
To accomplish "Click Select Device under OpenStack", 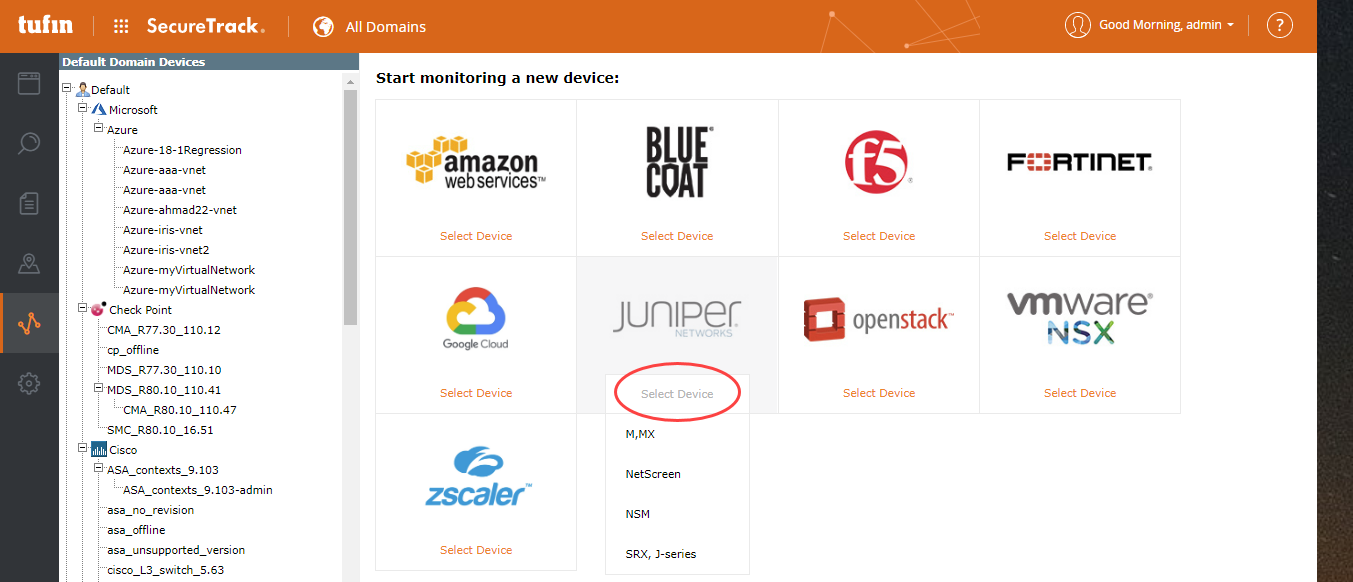I will coord(879,393).
